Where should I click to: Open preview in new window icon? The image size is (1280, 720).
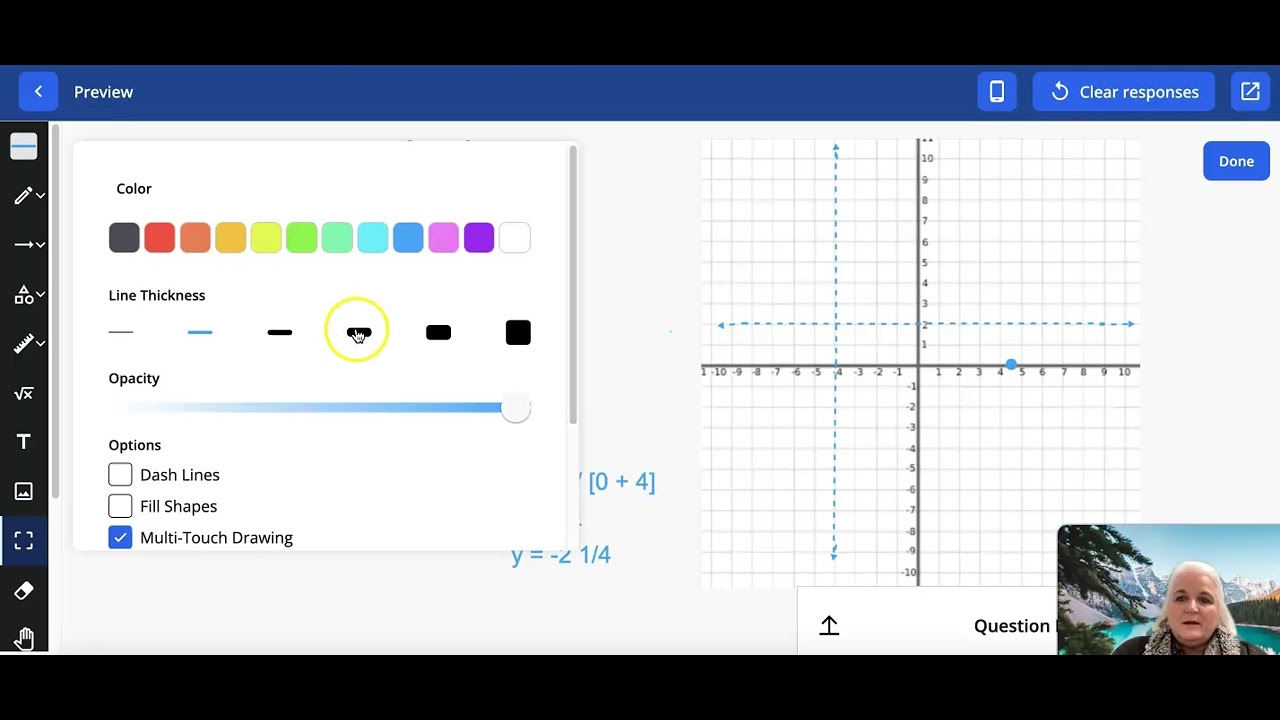click(1250, 92)
